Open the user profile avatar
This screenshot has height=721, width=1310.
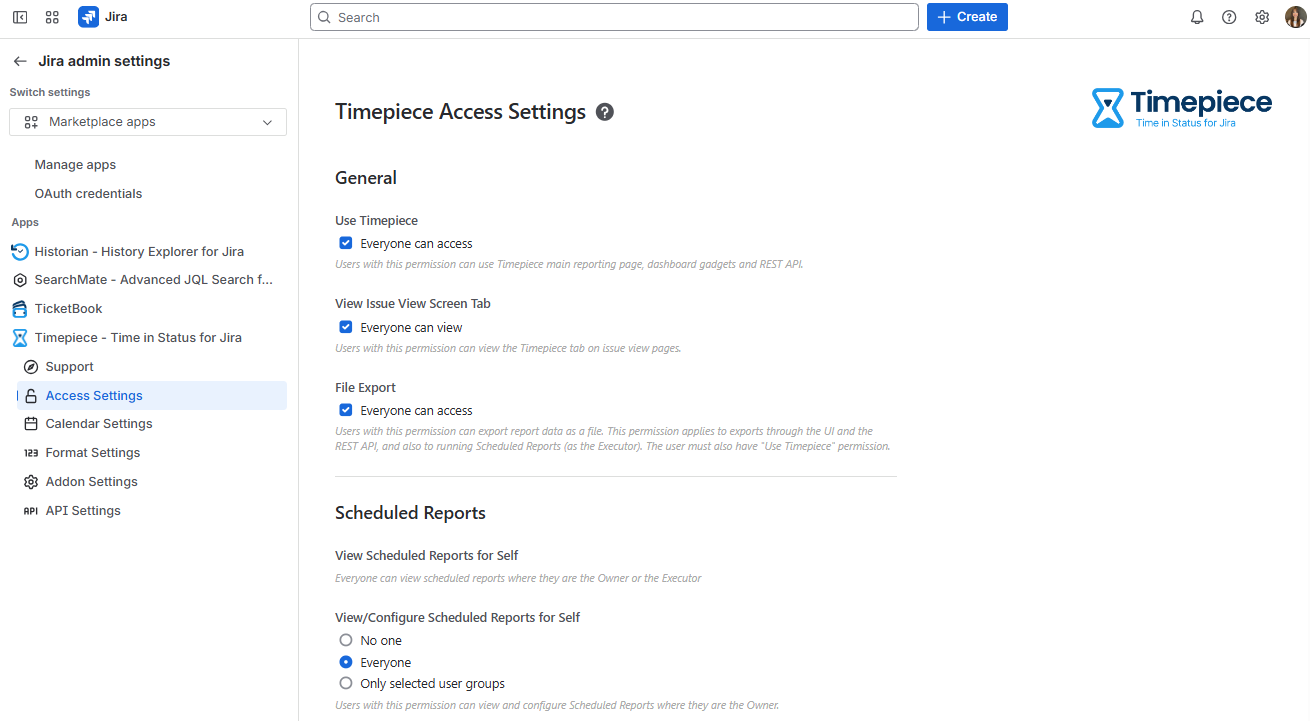click(1295, 17)
